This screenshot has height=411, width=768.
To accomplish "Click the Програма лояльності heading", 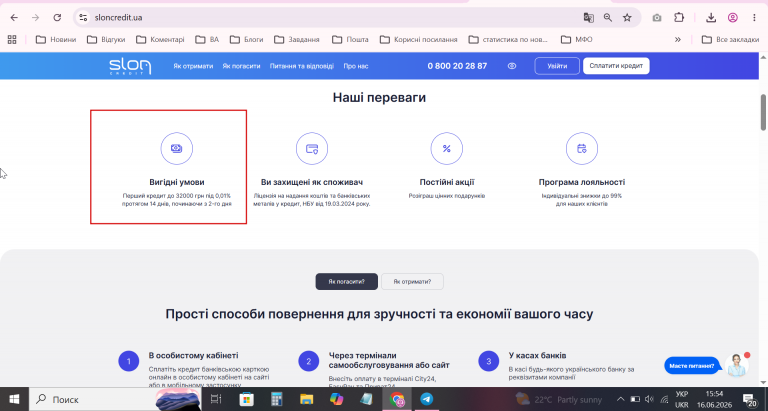I will pos(582,182).
